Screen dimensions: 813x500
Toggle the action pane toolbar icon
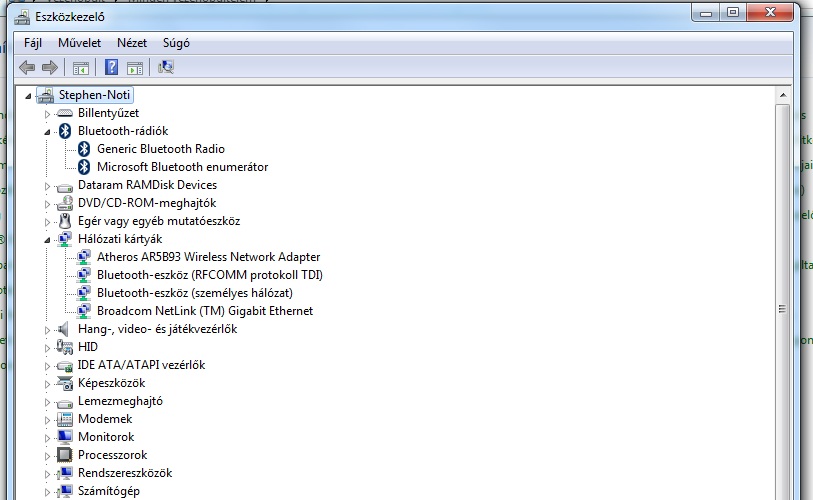click(135, 67)
